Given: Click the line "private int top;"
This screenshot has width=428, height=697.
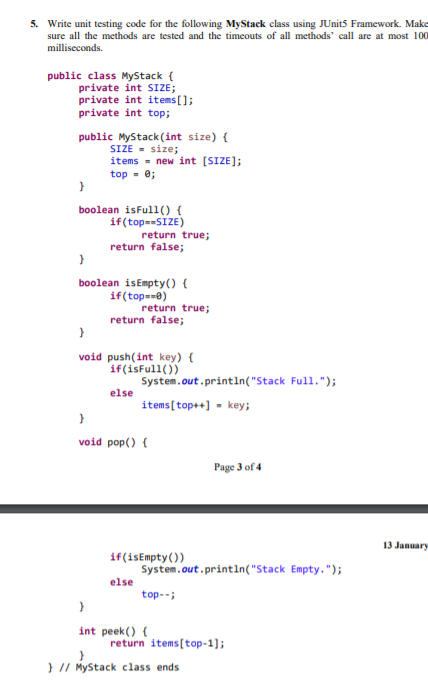Looking at the screenshot, I should (124, 113).
